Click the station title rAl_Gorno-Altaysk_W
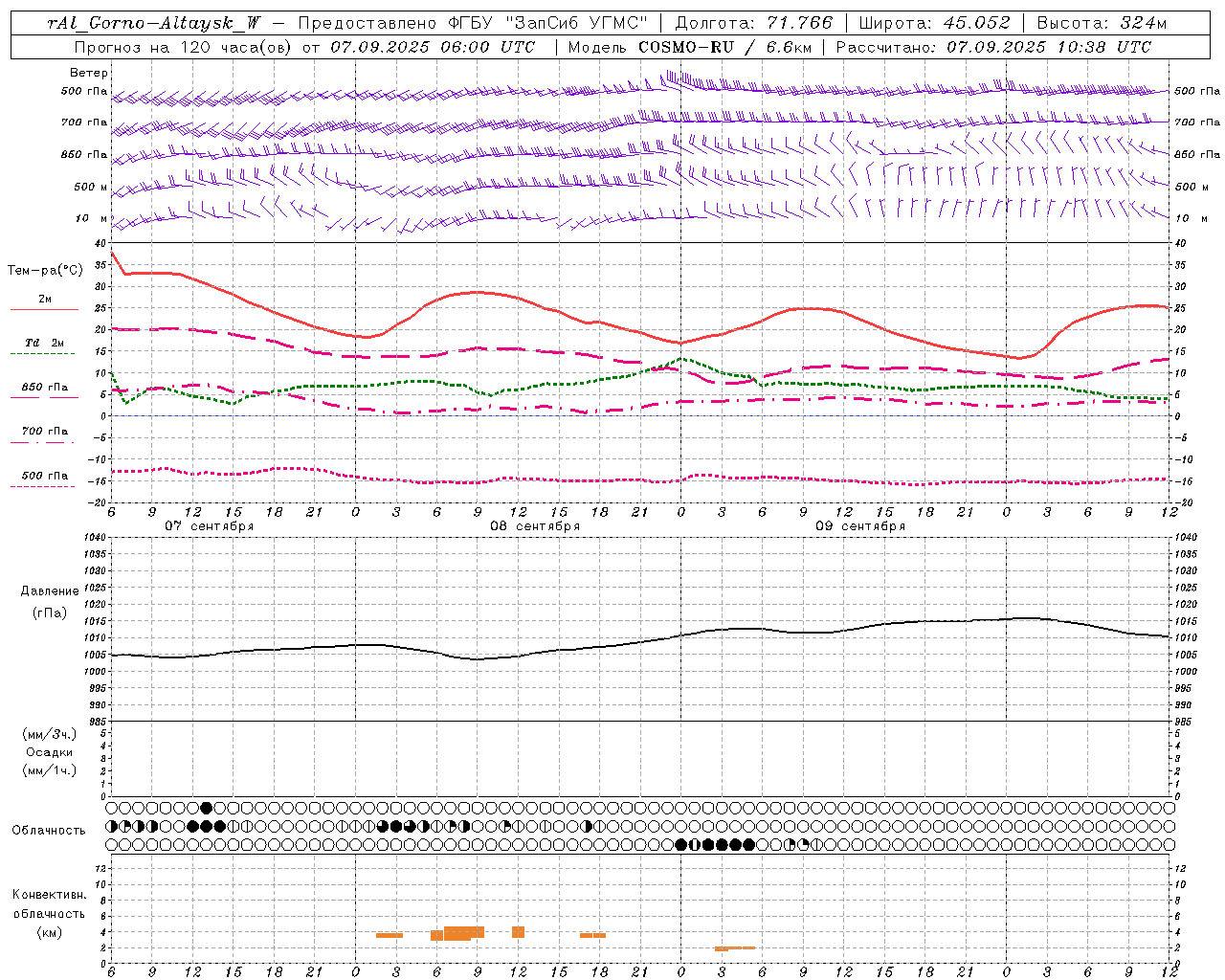 154,23
